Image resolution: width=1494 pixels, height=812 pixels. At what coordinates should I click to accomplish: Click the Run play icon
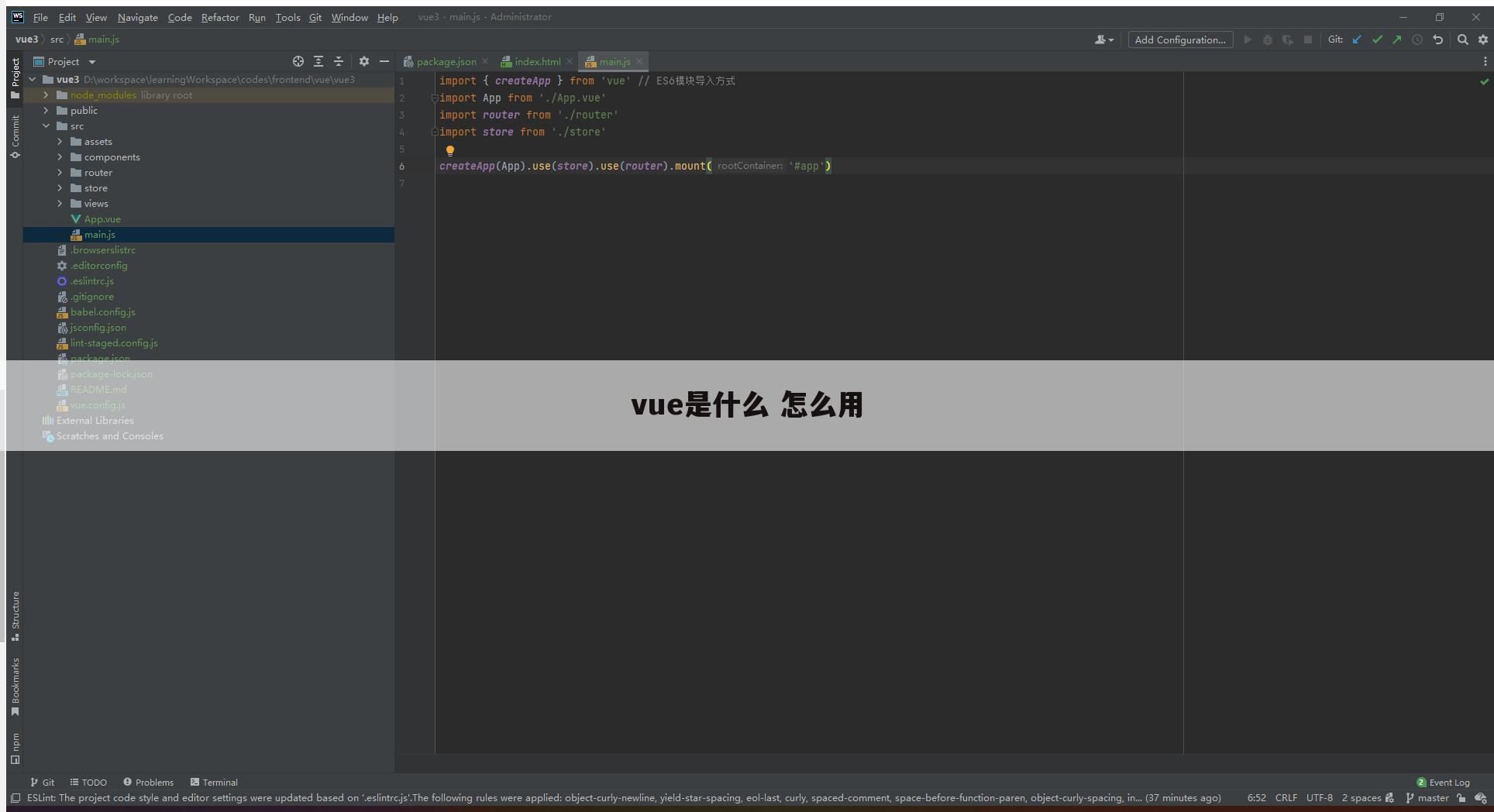[1248, 40]
